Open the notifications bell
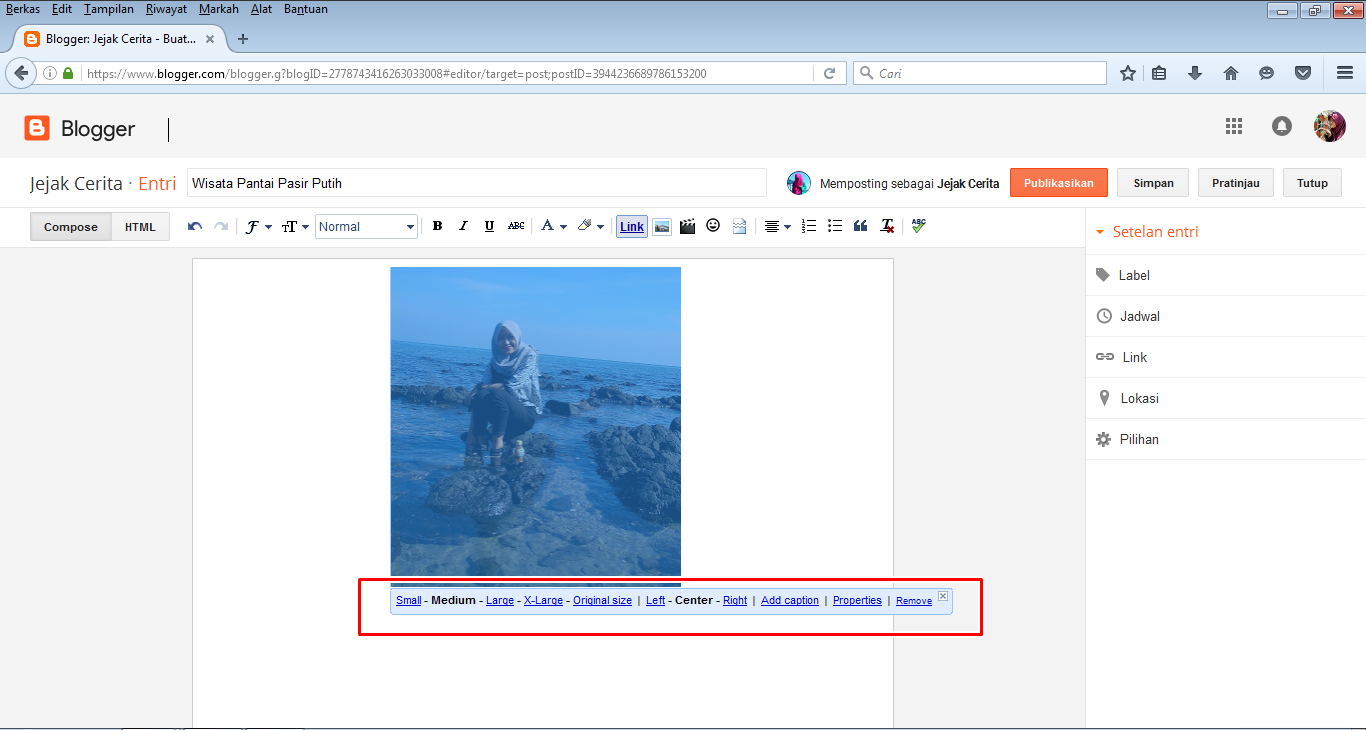This screenshot has height=730, width=1366. pyautogui.click(x=1282, y=126)
